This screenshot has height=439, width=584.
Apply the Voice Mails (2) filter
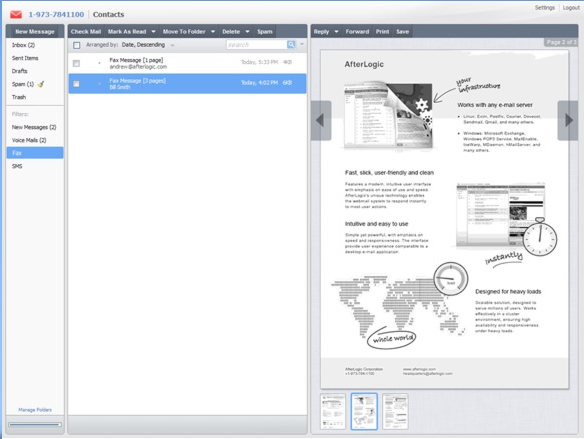[x=29, y=140]
